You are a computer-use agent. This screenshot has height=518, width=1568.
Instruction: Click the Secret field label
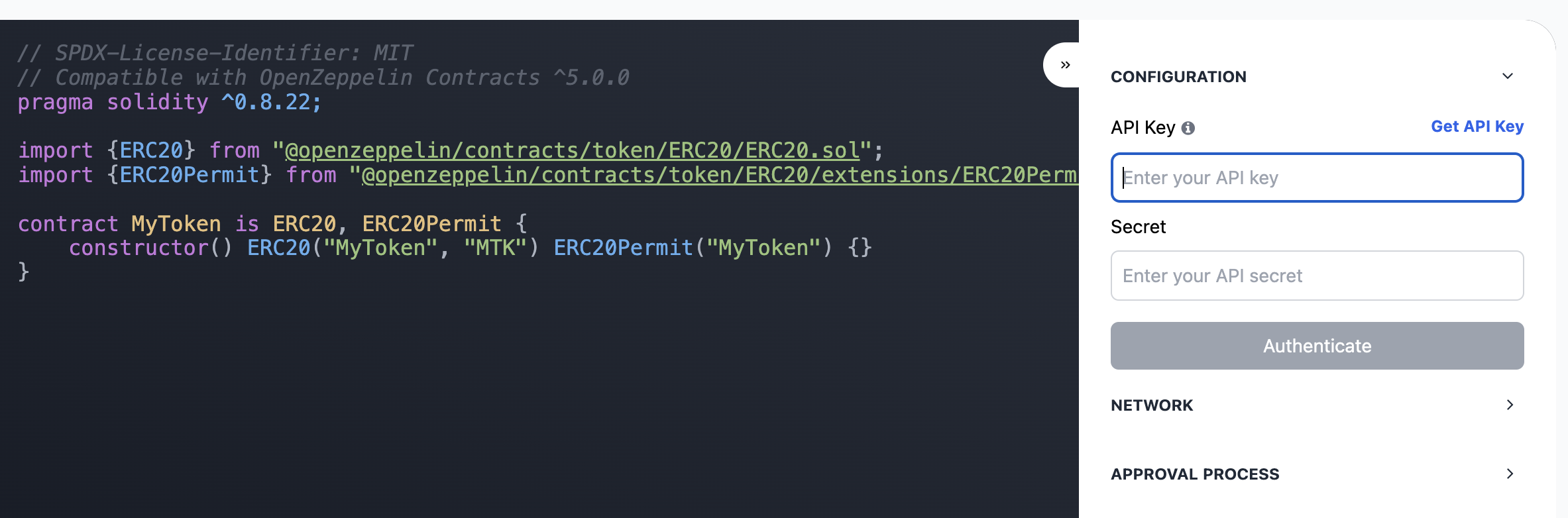coord(1138,227)
